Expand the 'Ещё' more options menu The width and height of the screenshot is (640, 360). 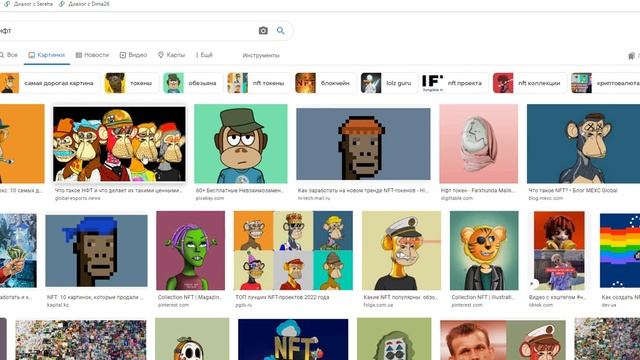tap(204, 55)
